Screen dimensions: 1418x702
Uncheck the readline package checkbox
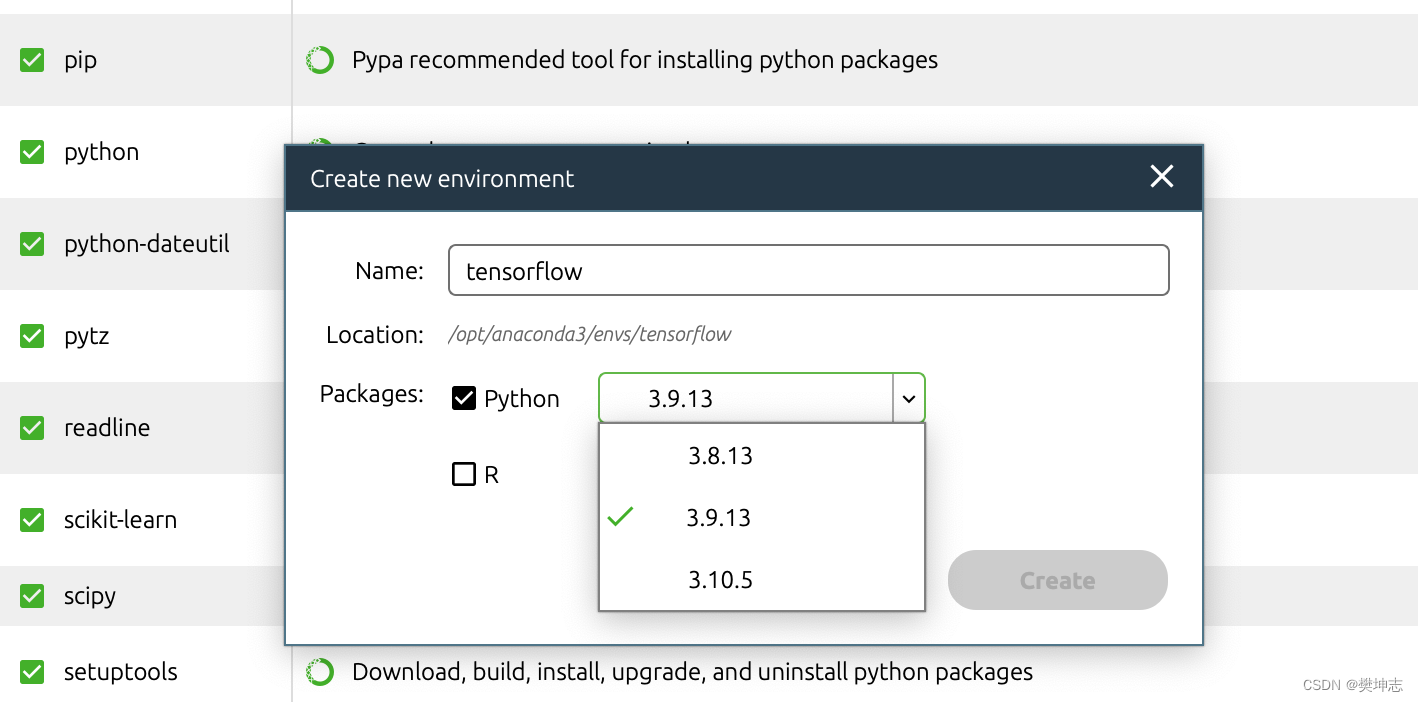pyautogui.click(x=32, y=428)
